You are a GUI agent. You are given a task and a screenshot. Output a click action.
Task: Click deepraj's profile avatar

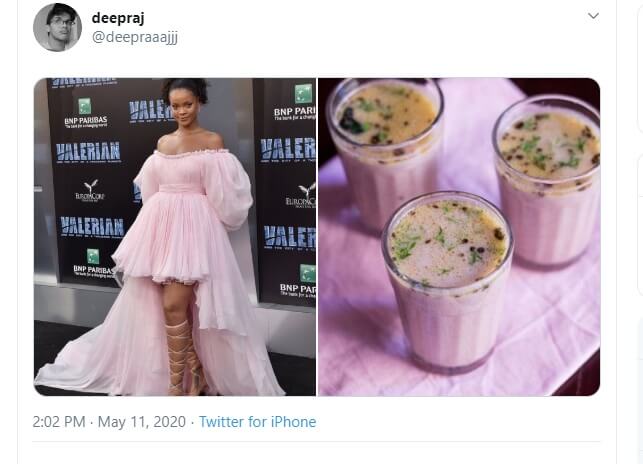click(x=57, y=27)
